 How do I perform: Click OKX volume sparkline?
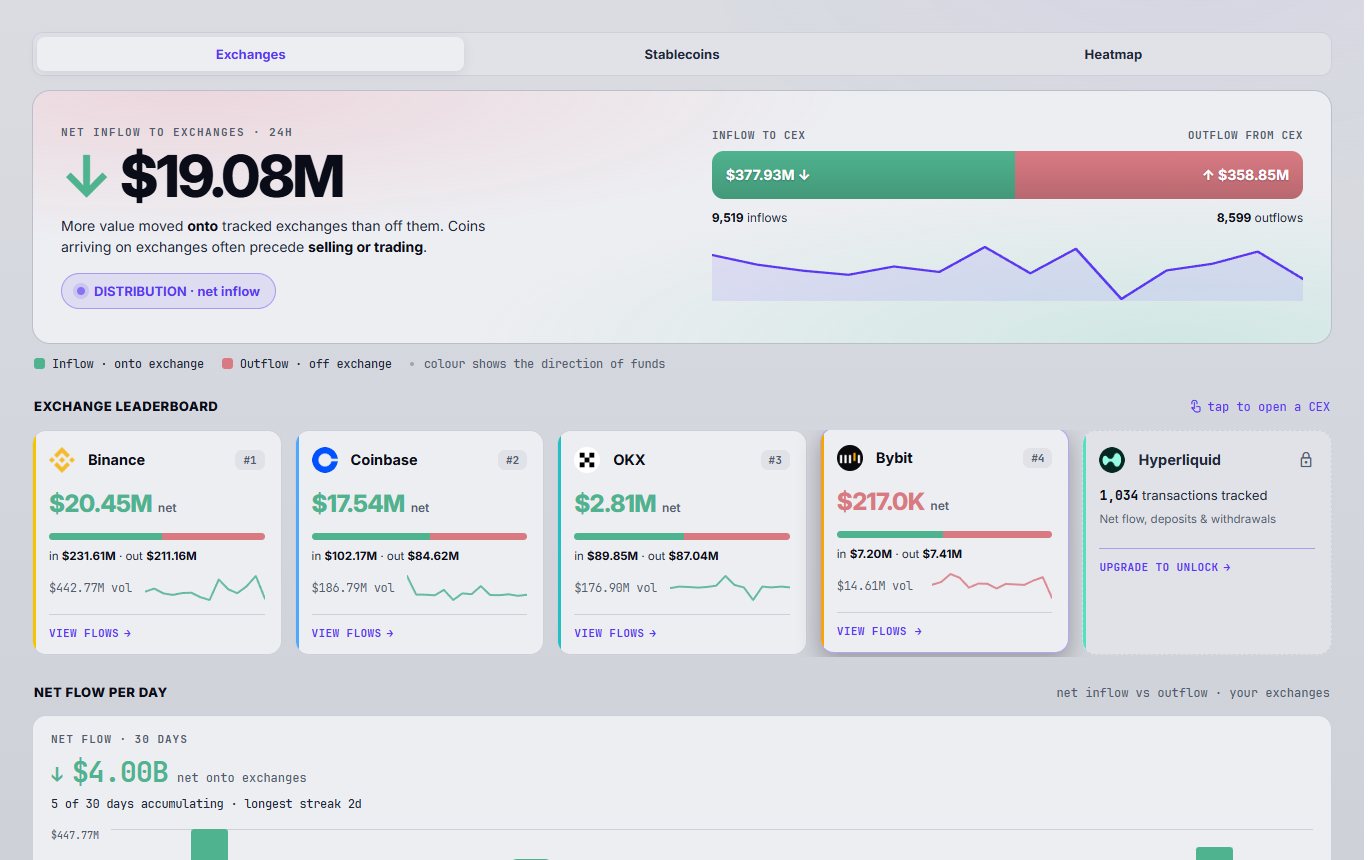[x=730, y=588]
